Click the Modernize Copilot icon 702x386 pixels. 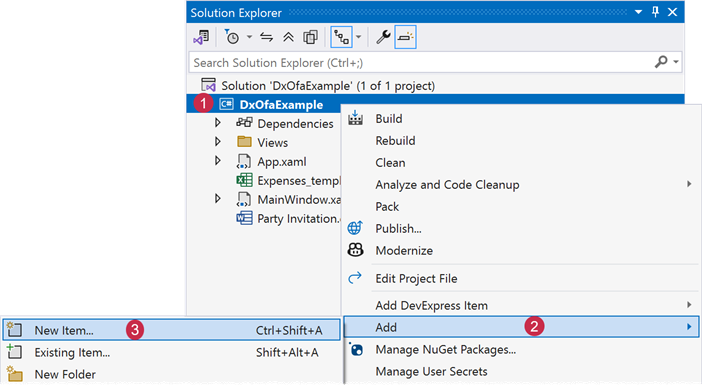point(355,250)
